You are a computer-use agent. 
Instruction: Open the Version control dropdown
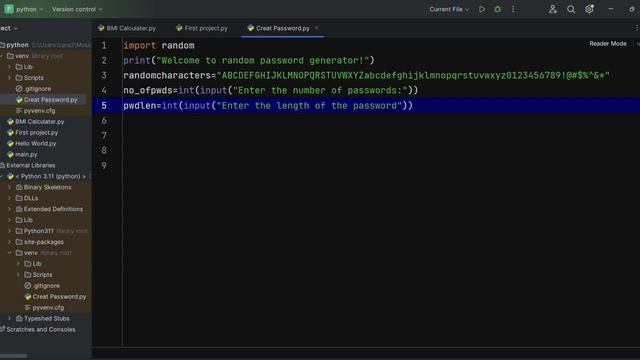click(77, 9)
